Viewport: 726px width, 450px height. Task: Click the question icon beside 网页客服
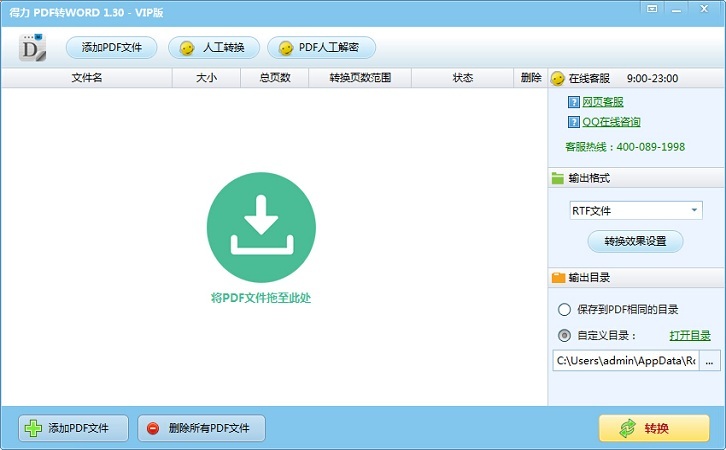pos(573,101)
